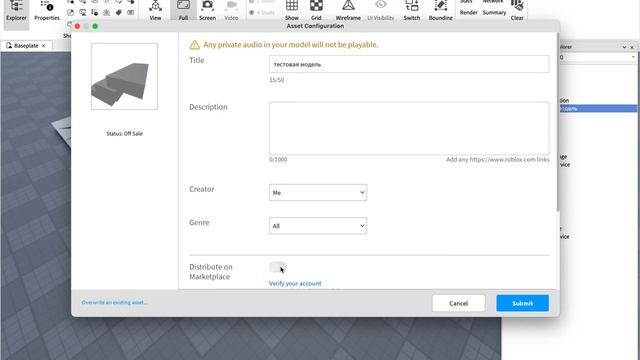This screenshot has height=360, width=640.
Task: Click the tag icon in the ribbon's second icon row
Action: tap(119, 13)
